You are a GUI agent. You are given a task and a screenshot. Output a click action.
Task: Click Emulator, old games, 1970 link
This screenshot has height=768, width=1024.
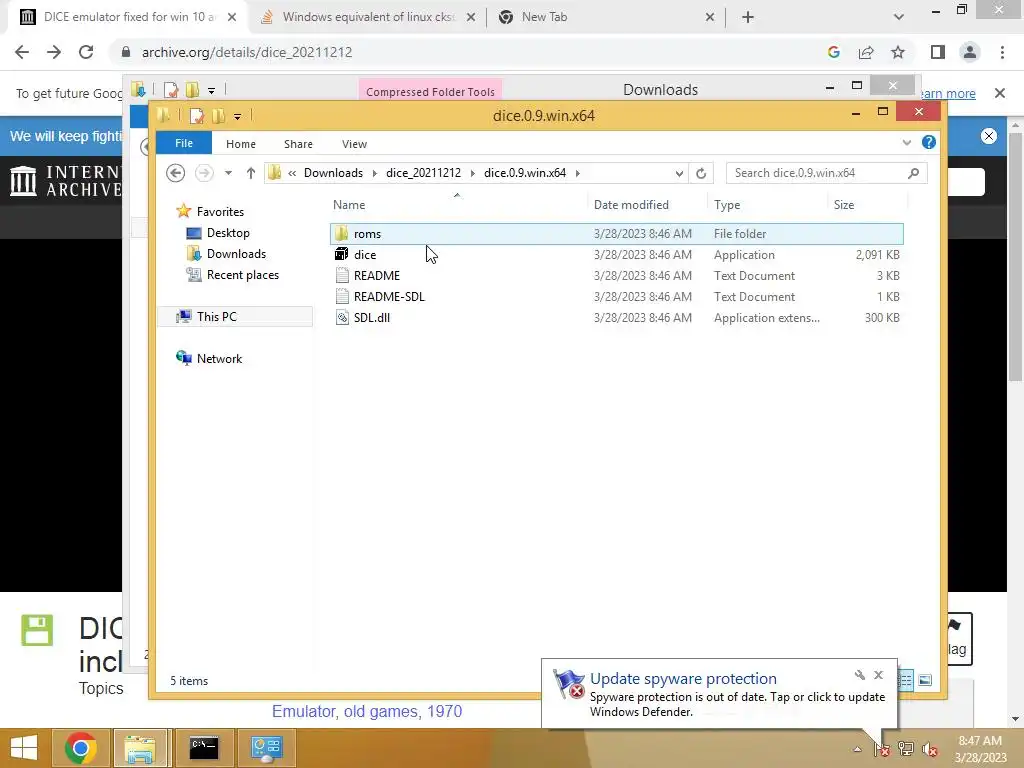pos(367,711)
